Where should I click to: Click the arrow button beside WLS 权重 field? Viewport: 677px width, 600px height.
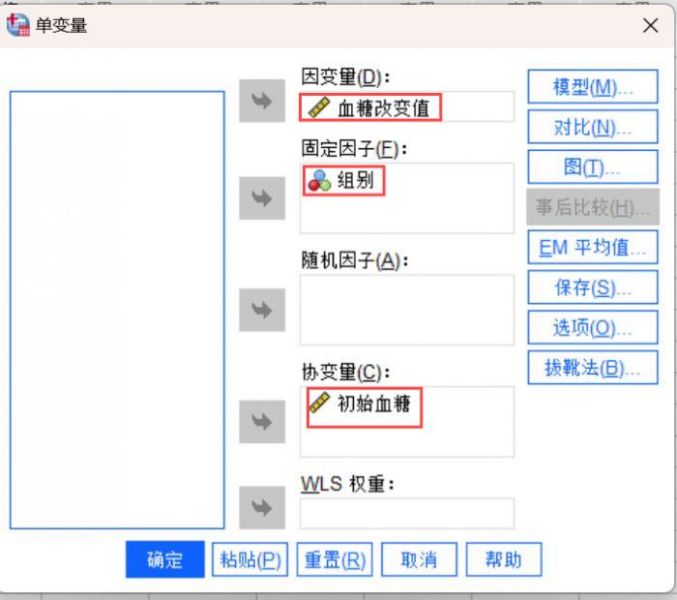262,508
